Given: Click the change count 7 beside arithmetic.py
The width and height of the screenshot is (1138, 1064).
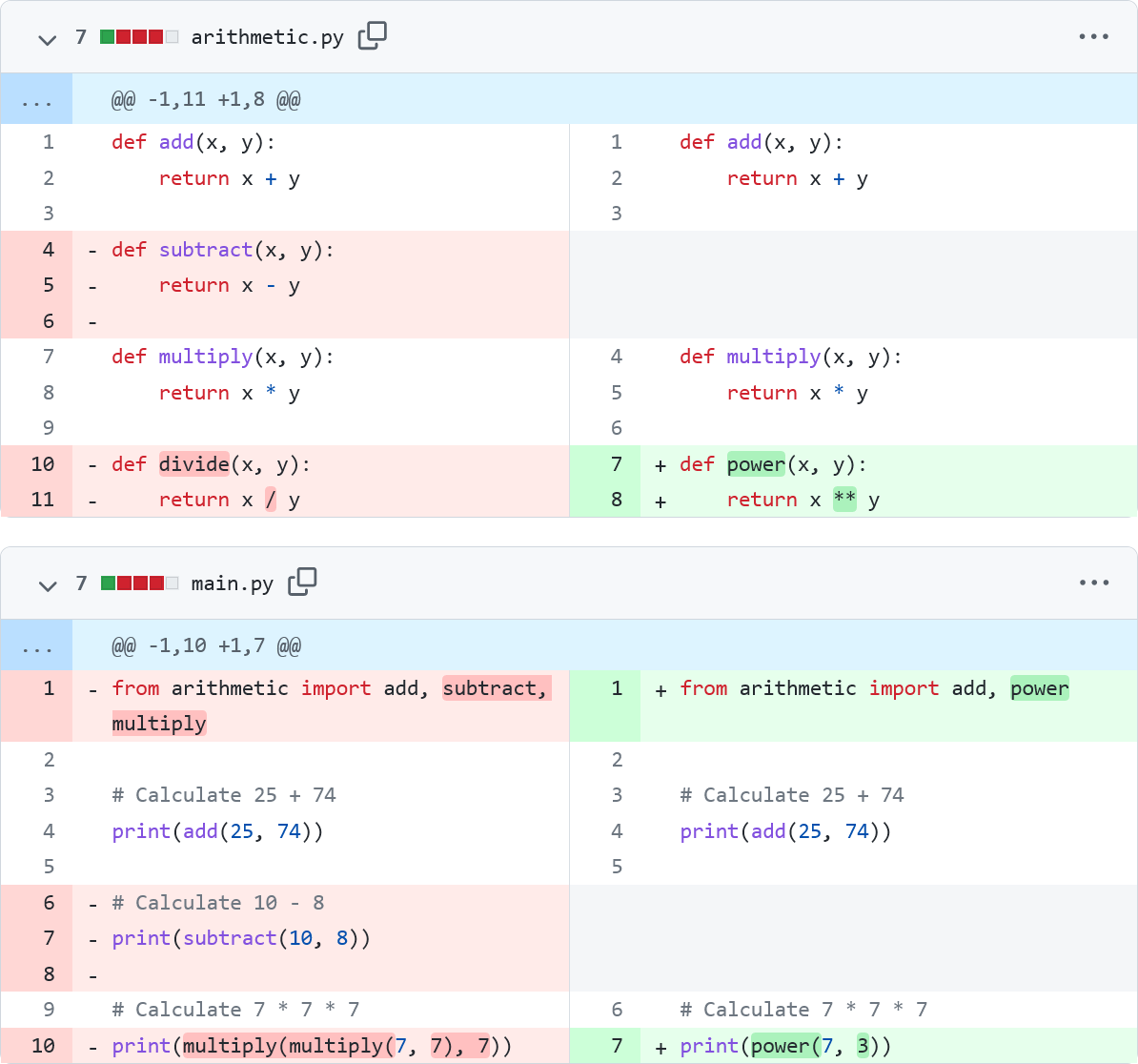Looking at the screenshot, I should [x=81, y=37].
